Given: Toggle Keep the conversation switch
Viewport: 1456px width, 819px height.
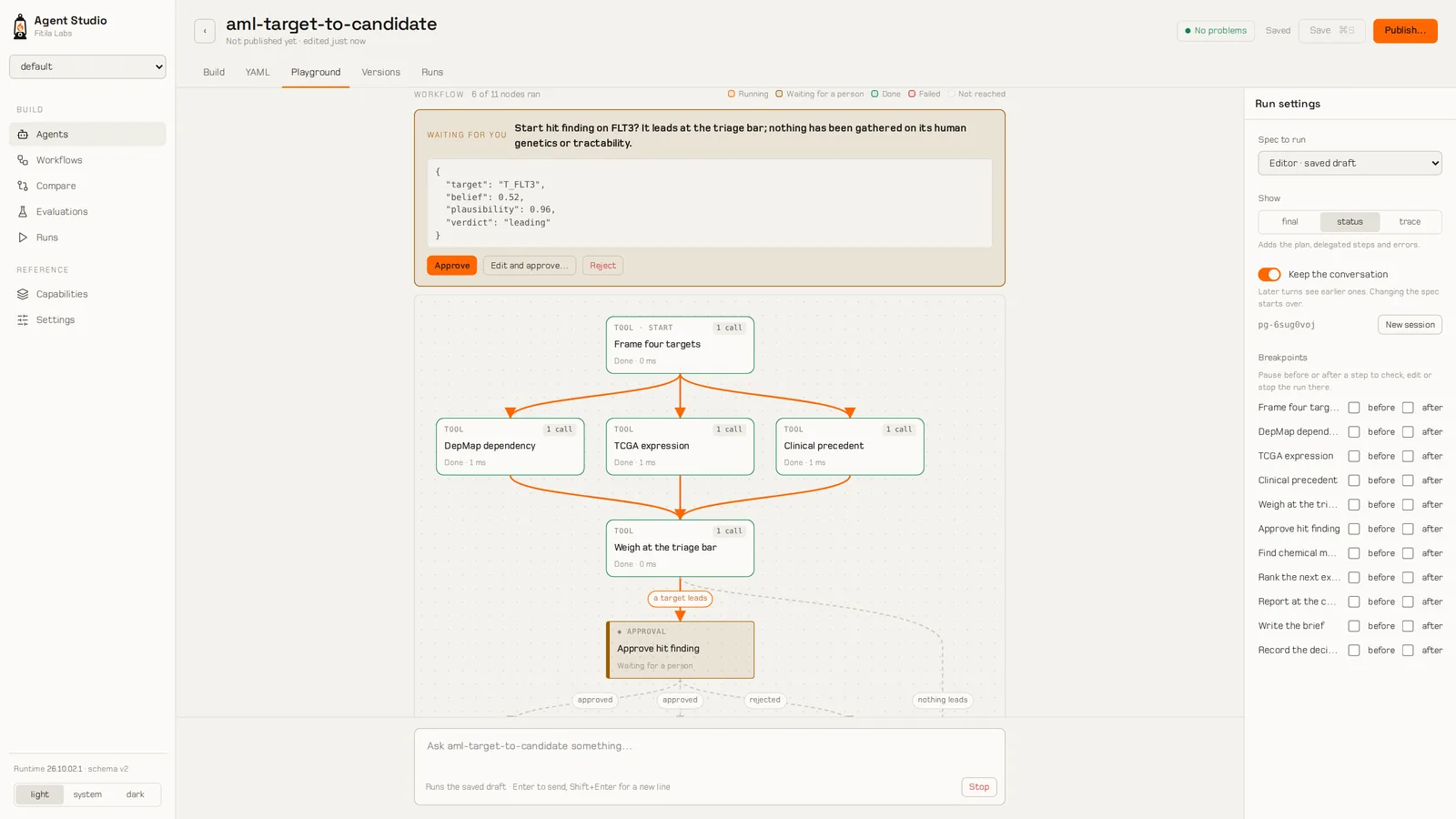Looking at the screenshot, I should [1269, 275].
